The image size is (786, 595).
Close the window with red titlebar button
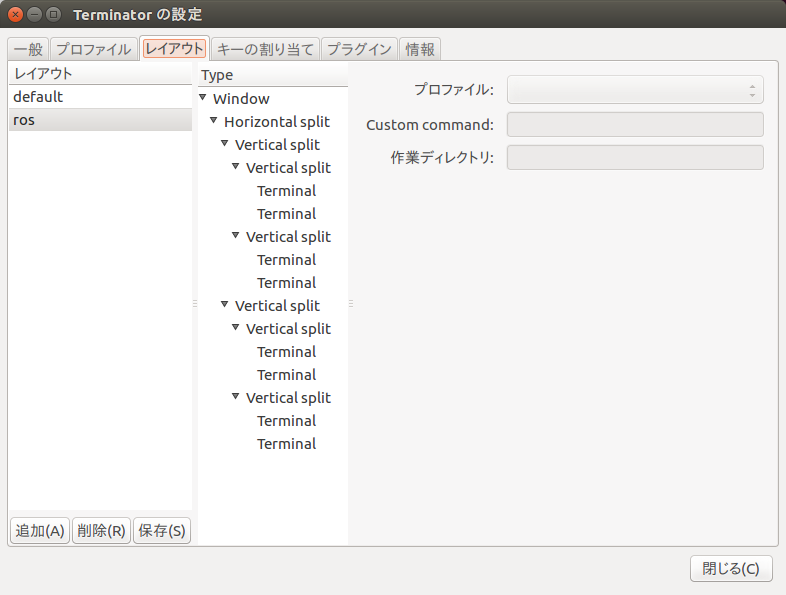16,15
